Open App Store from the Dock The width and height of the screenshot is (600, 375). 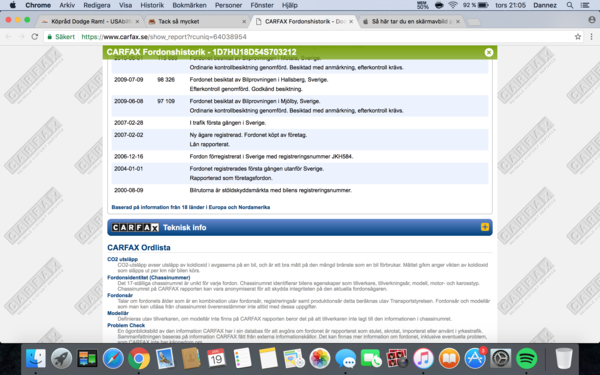coord(475,359)
